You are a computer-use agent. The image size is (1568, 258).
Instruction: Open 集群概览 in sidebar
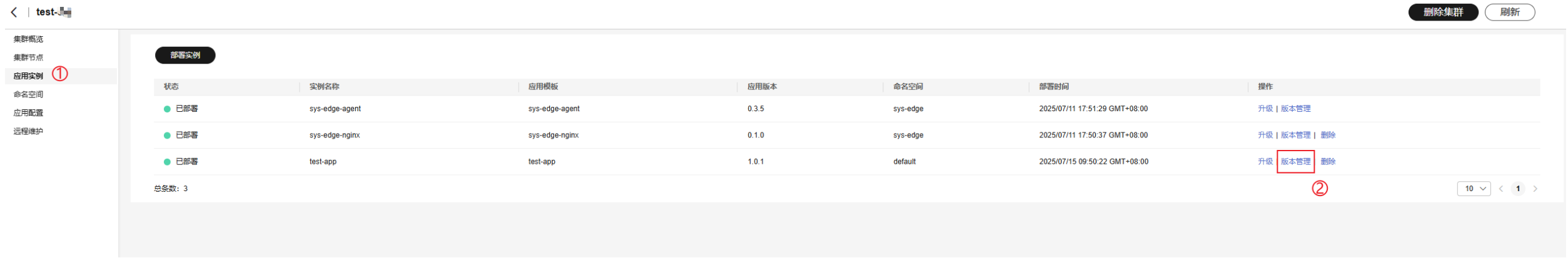pos(29,39)
